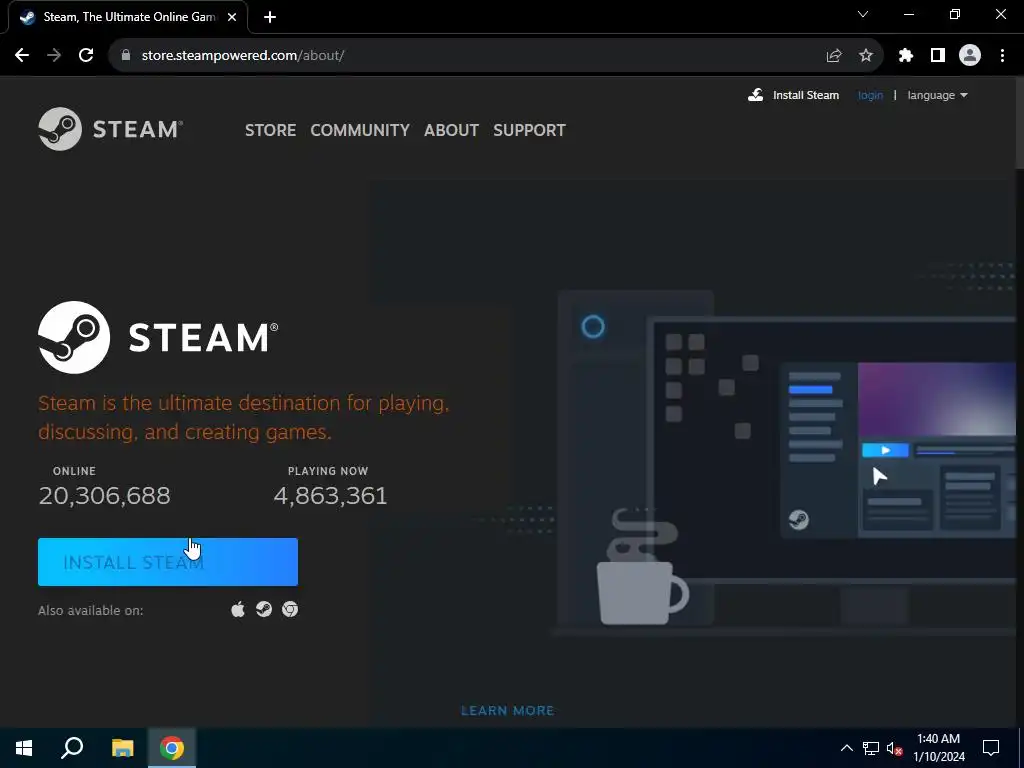The height and width of the screenshot is (768, 1024).
Task: Click the large Steam logo in hero
Action: pyautogui.click(x=158, y=337)
